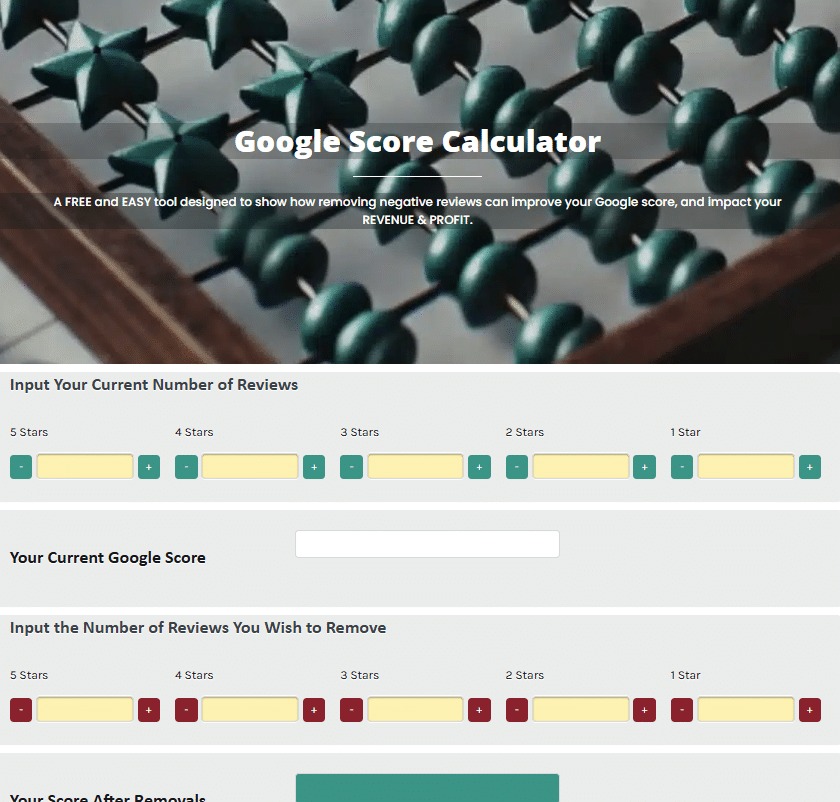Click the 5 Stars current reviews input box
This screenshot has height=802, width=840.
point(85,466)
